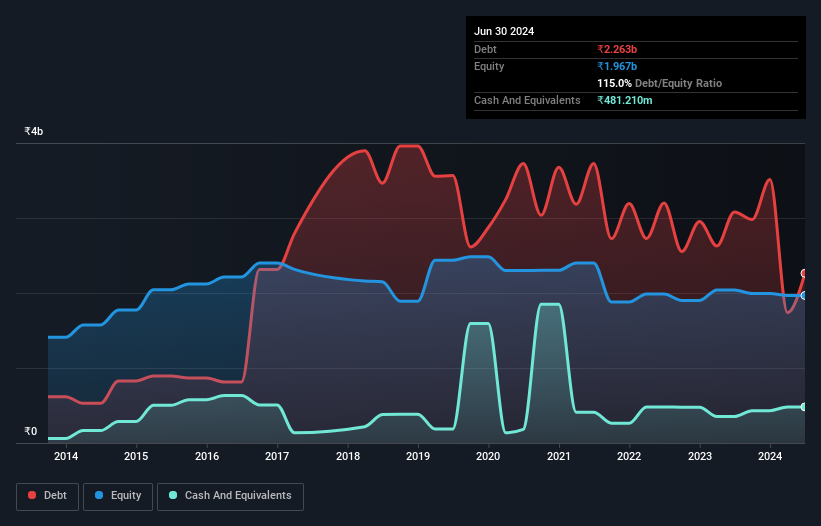Select the 2019 x-axis label

(x=418, y=456)
